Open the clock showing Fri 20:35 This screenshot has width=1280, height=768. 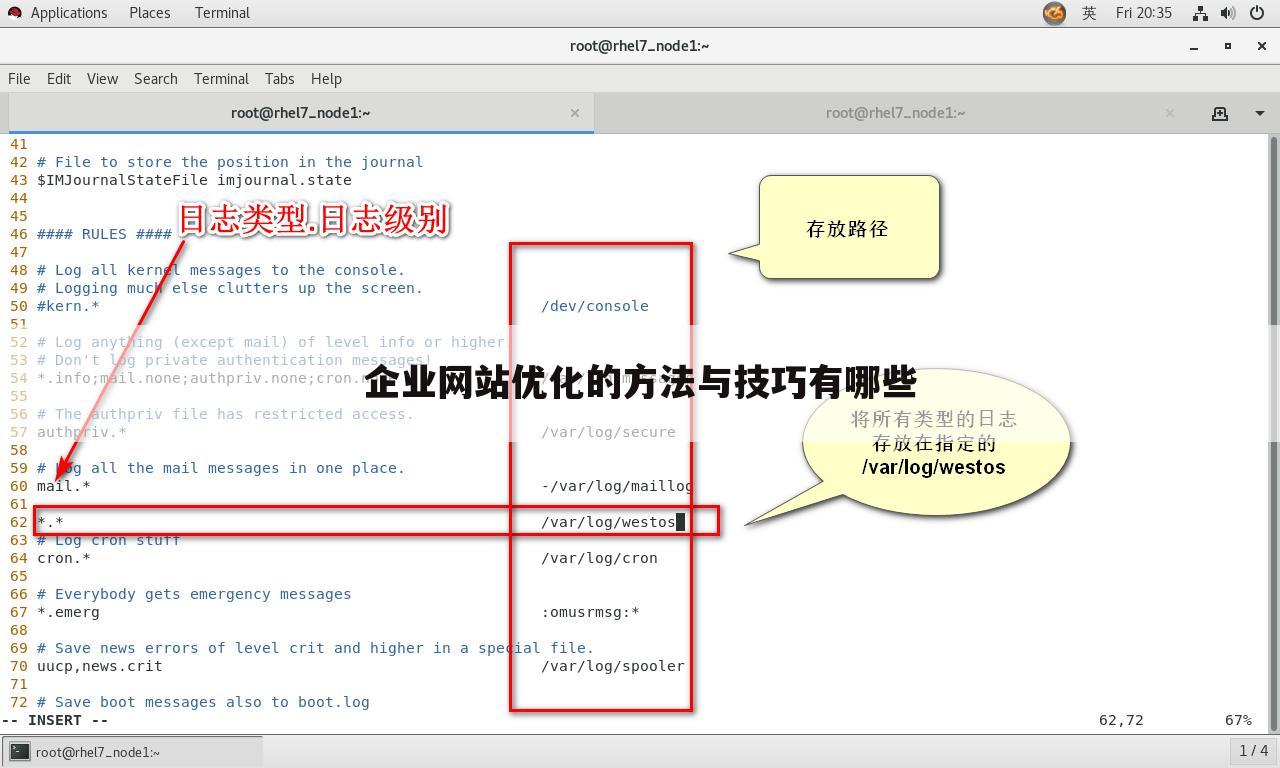click(x=1144, y=13)
